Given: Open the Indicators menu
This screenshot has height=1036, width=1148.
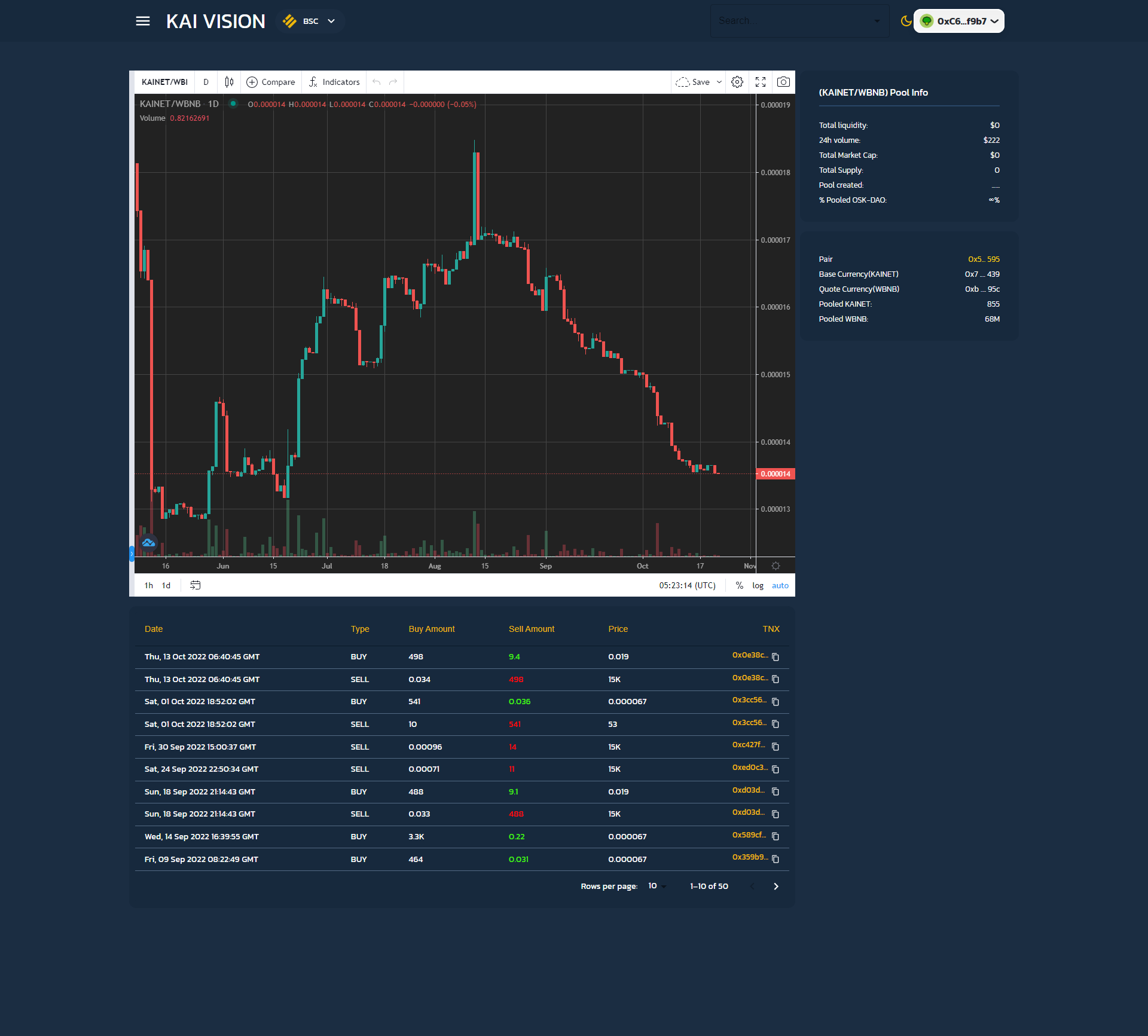Looking at the screenshot, I should (334, 82).
